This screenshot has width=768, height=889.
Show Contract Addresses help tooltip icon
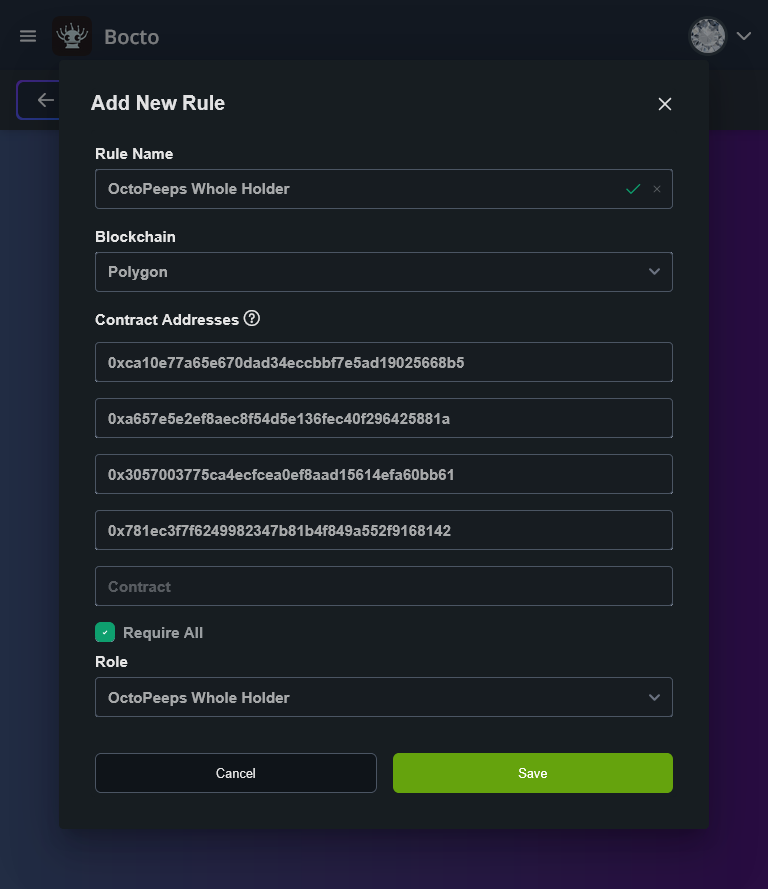point(252,319)
